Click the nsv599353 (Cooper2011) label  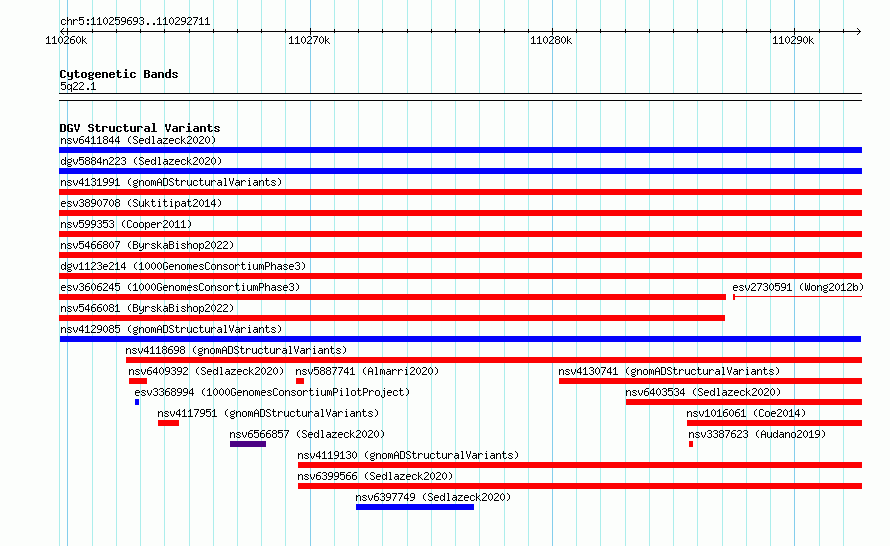126,224
